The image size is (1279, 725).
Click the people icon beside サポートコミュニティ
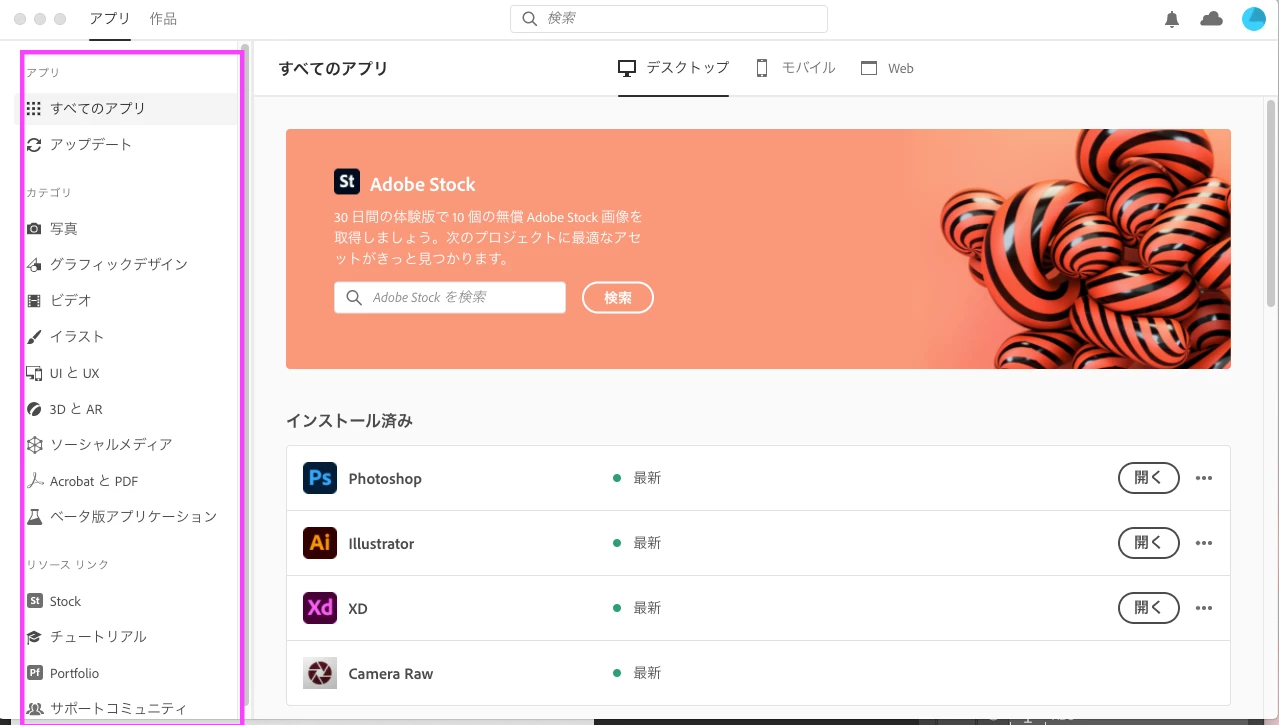point(34,709)
